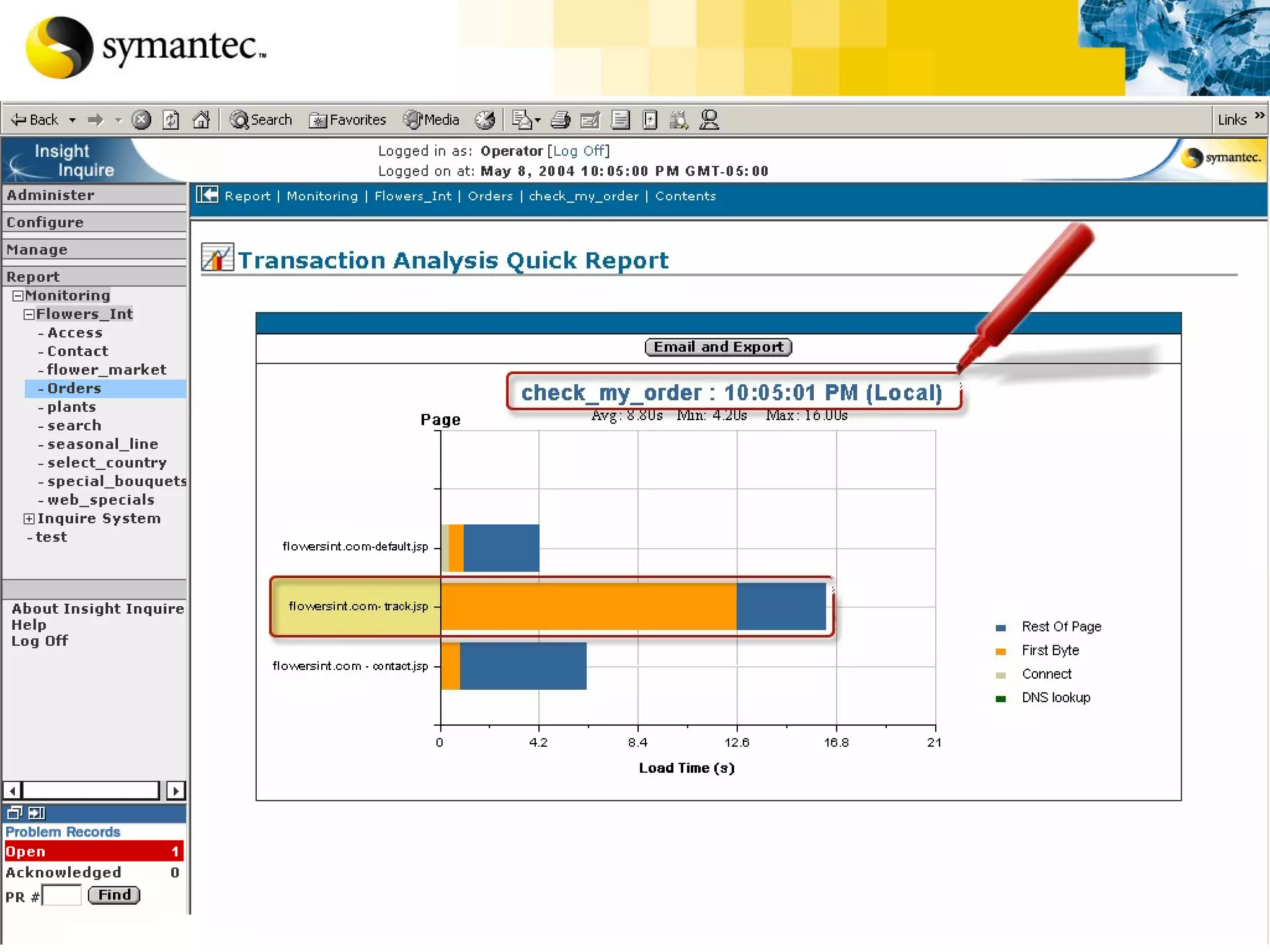This screenshot has height=952, width=1270.
Task: Click the Print icon in toolbar
Action: [x=560, y=119]
